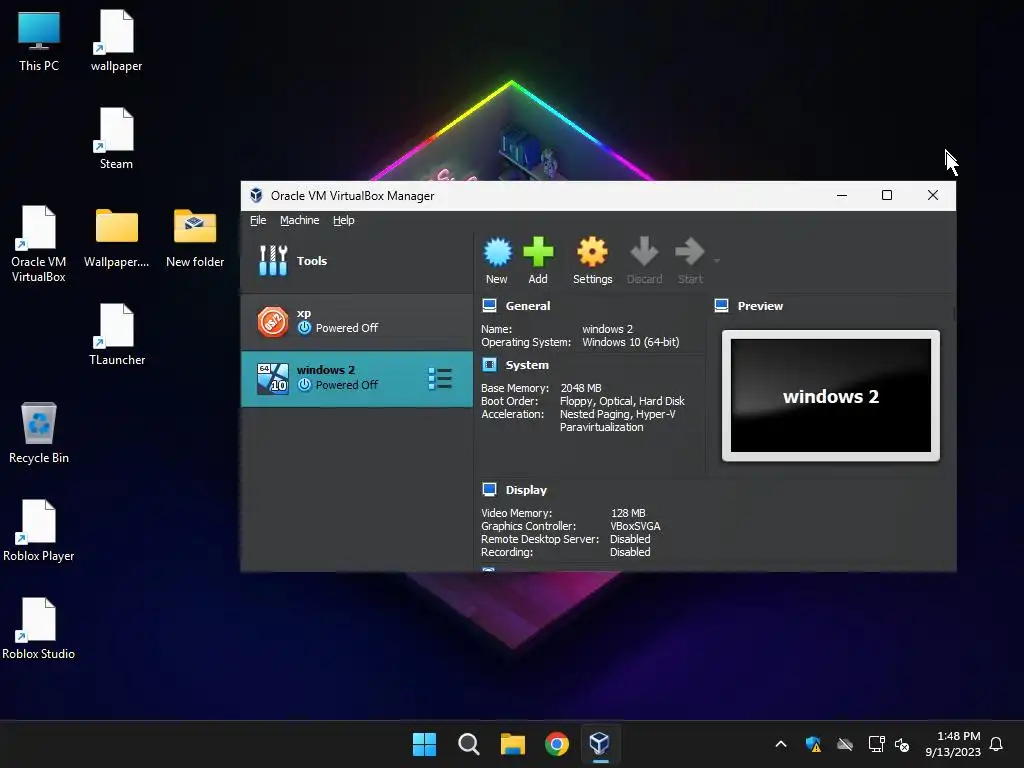This screenshot has width=1024, height=768.
Task: Click Video Memory value 128 MB
Action: [628, 513]
